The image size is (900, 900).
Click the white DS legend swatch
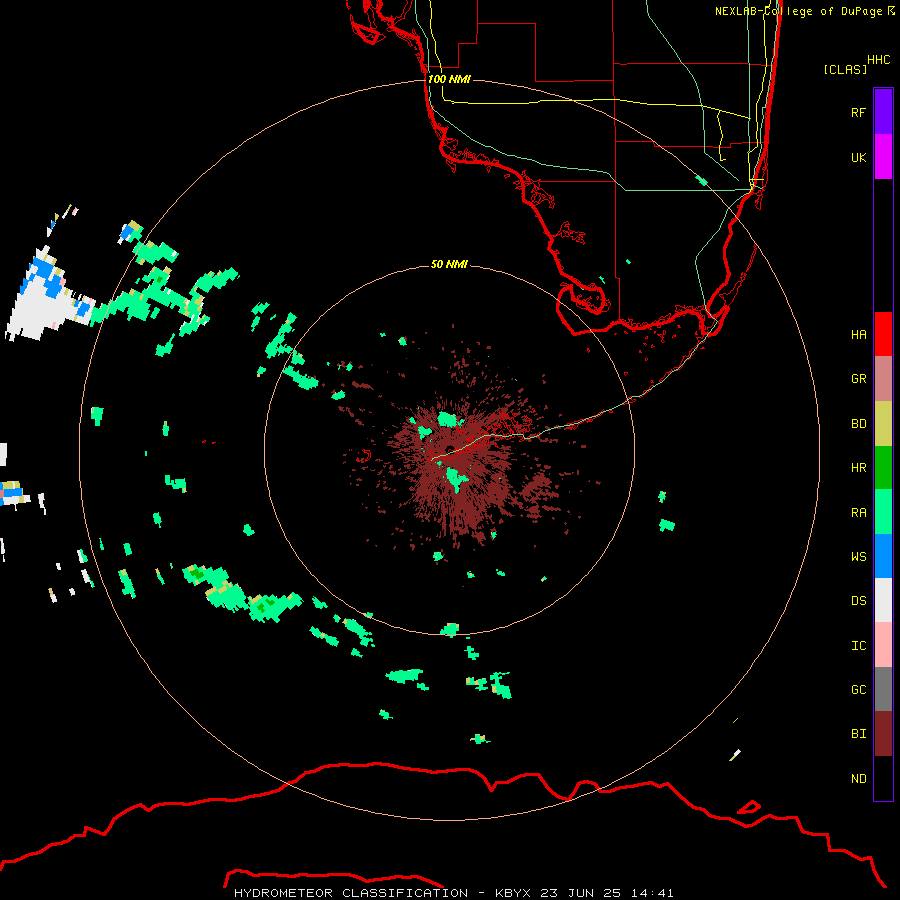click(883, 600)
